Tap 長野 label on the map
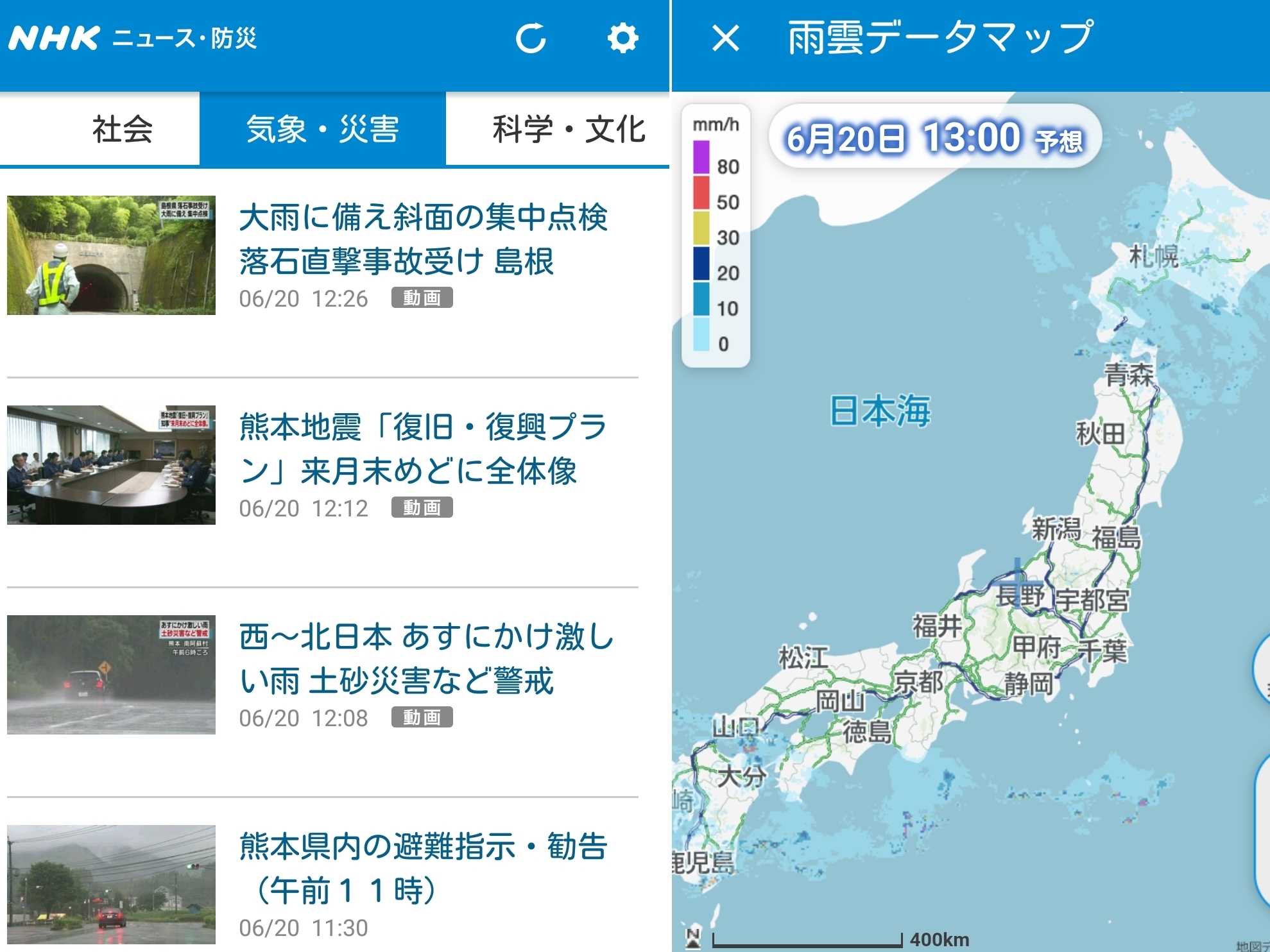 click(x=1020, y=595)
